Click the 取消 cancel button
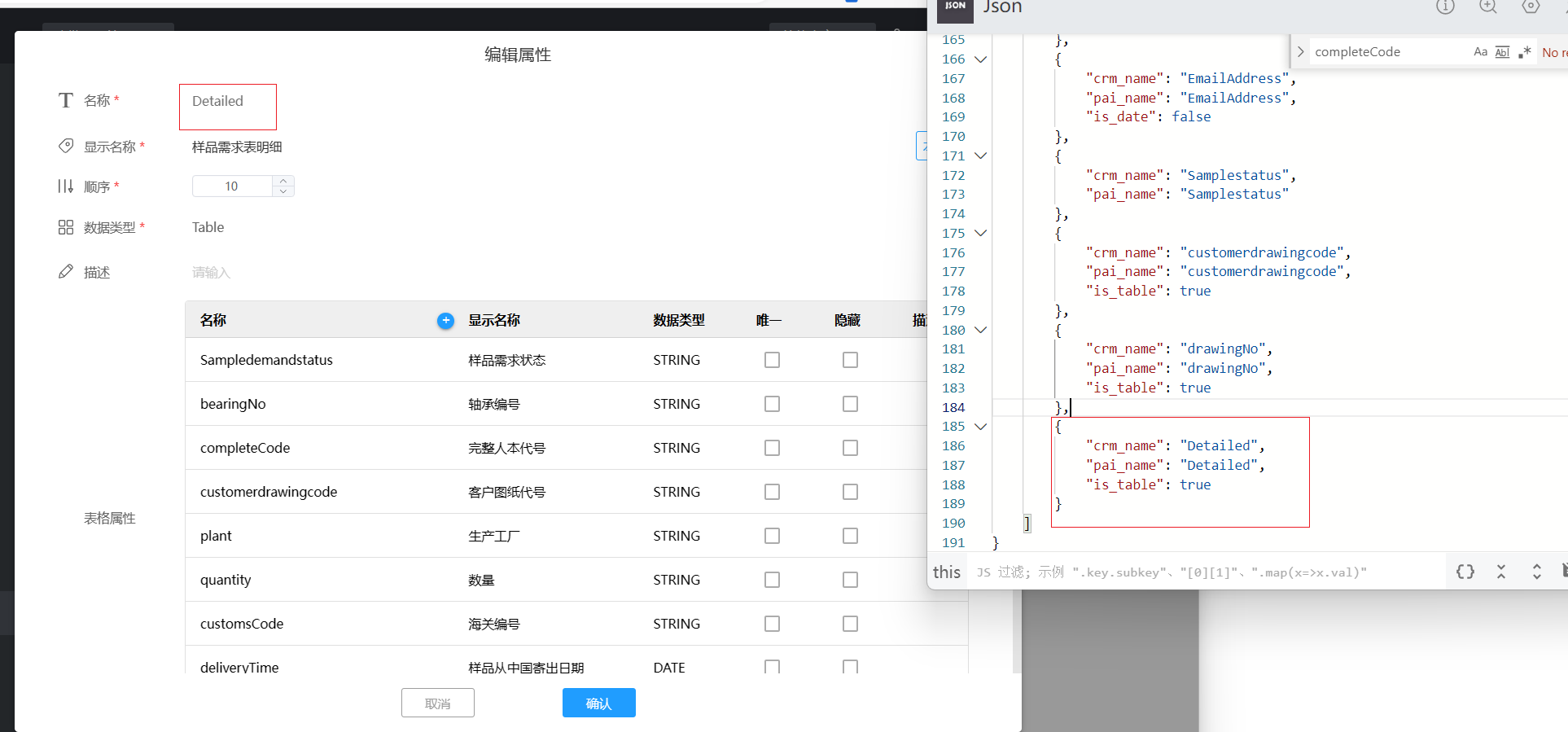The width and height of the screenshot is (1568, 732). click(437, 703)
